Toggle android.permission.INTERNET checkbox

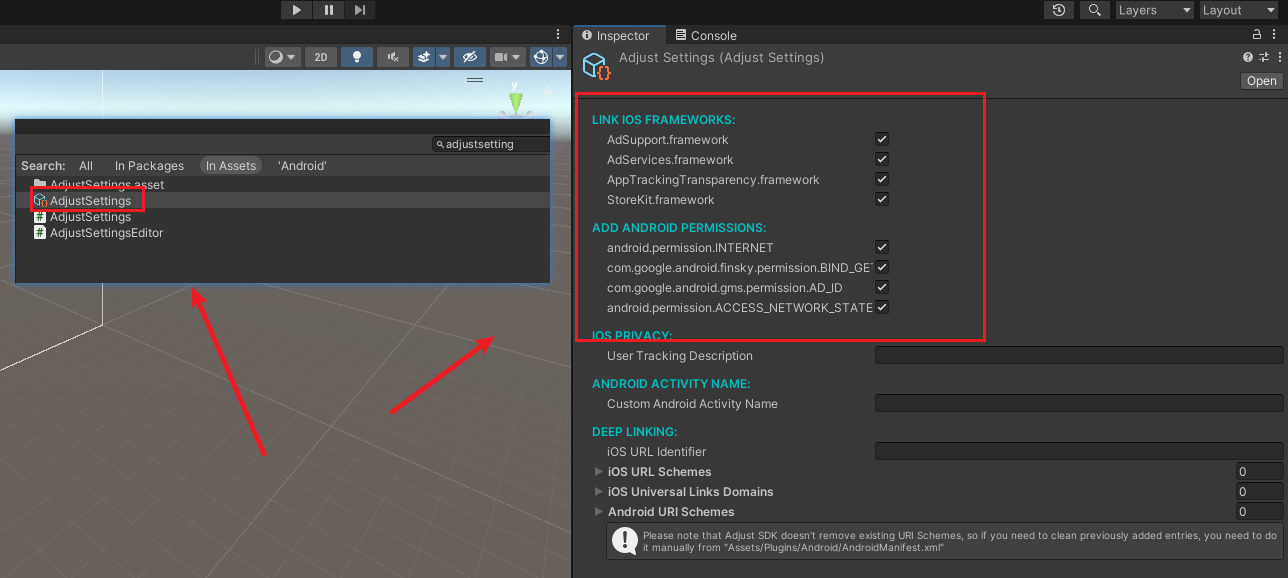click(x=881, y=247)
